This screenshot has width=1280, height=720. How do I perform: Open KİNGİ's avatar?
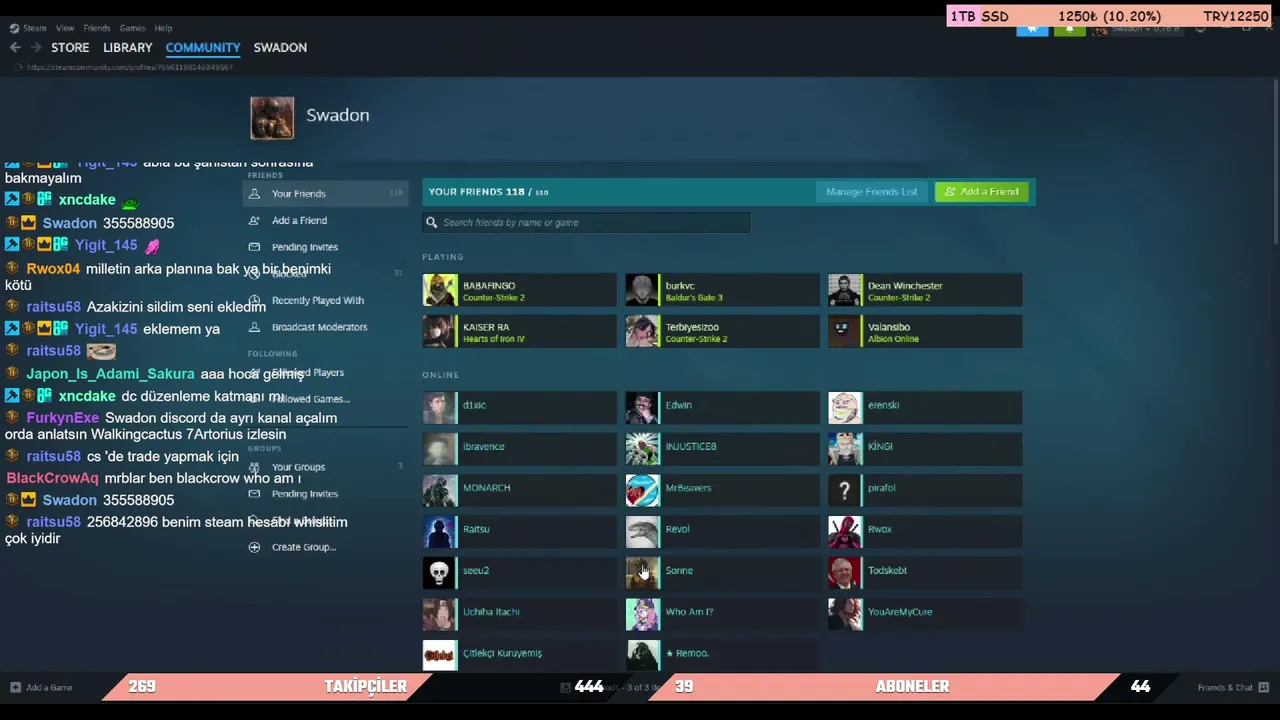pyautogui.click(x=845, y=449)
